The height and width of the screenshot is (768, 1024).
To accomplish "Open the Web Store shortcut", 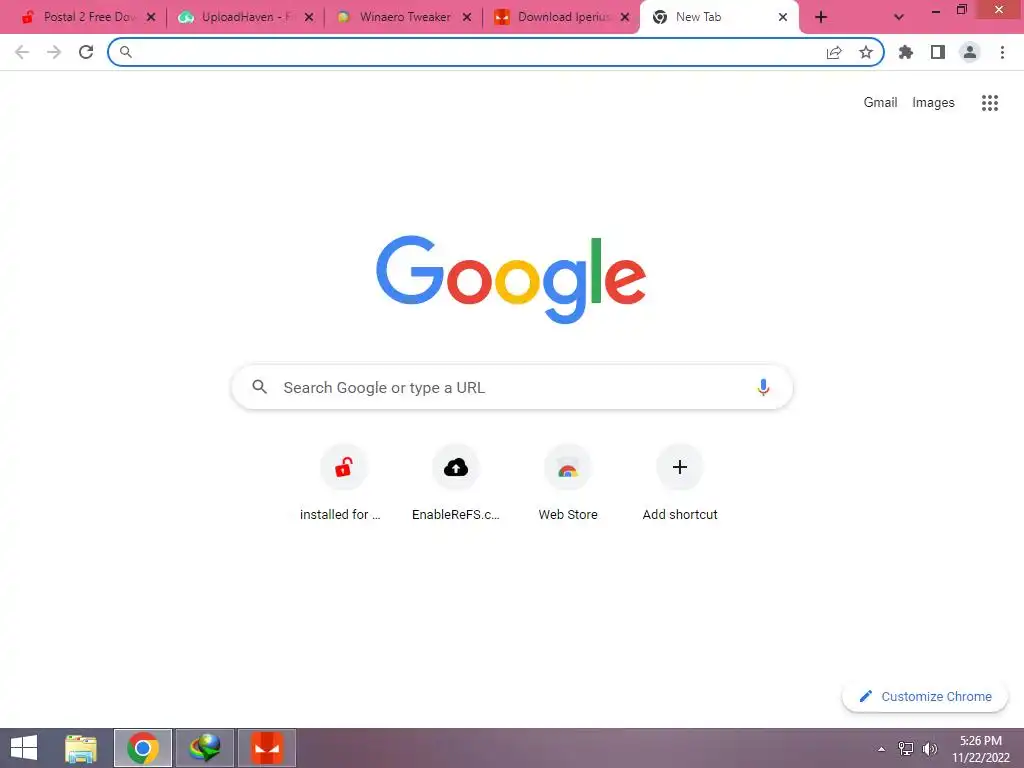I will pyautogui.click(x=568, y=483).
